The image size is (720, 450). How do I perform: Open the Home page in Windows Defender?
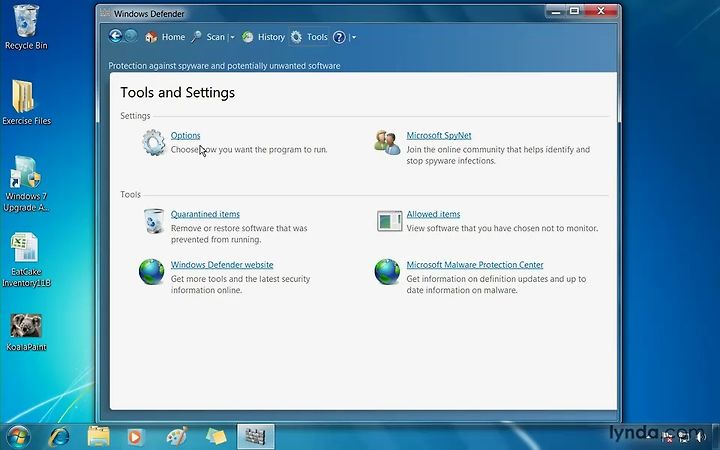pos(165,37)
